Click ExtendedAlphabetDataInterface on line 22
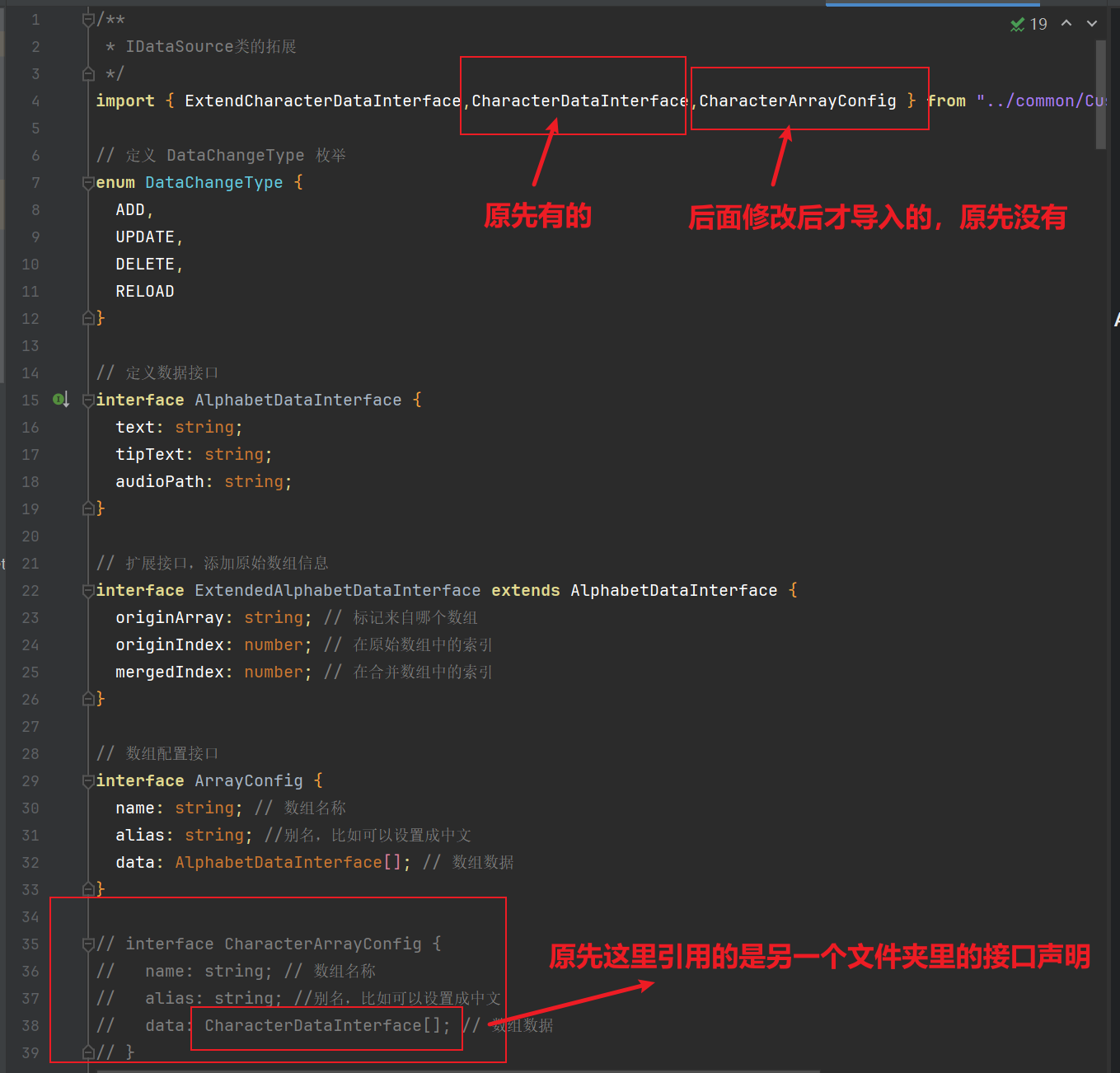1120x1073 pixels. coord(338,590)
